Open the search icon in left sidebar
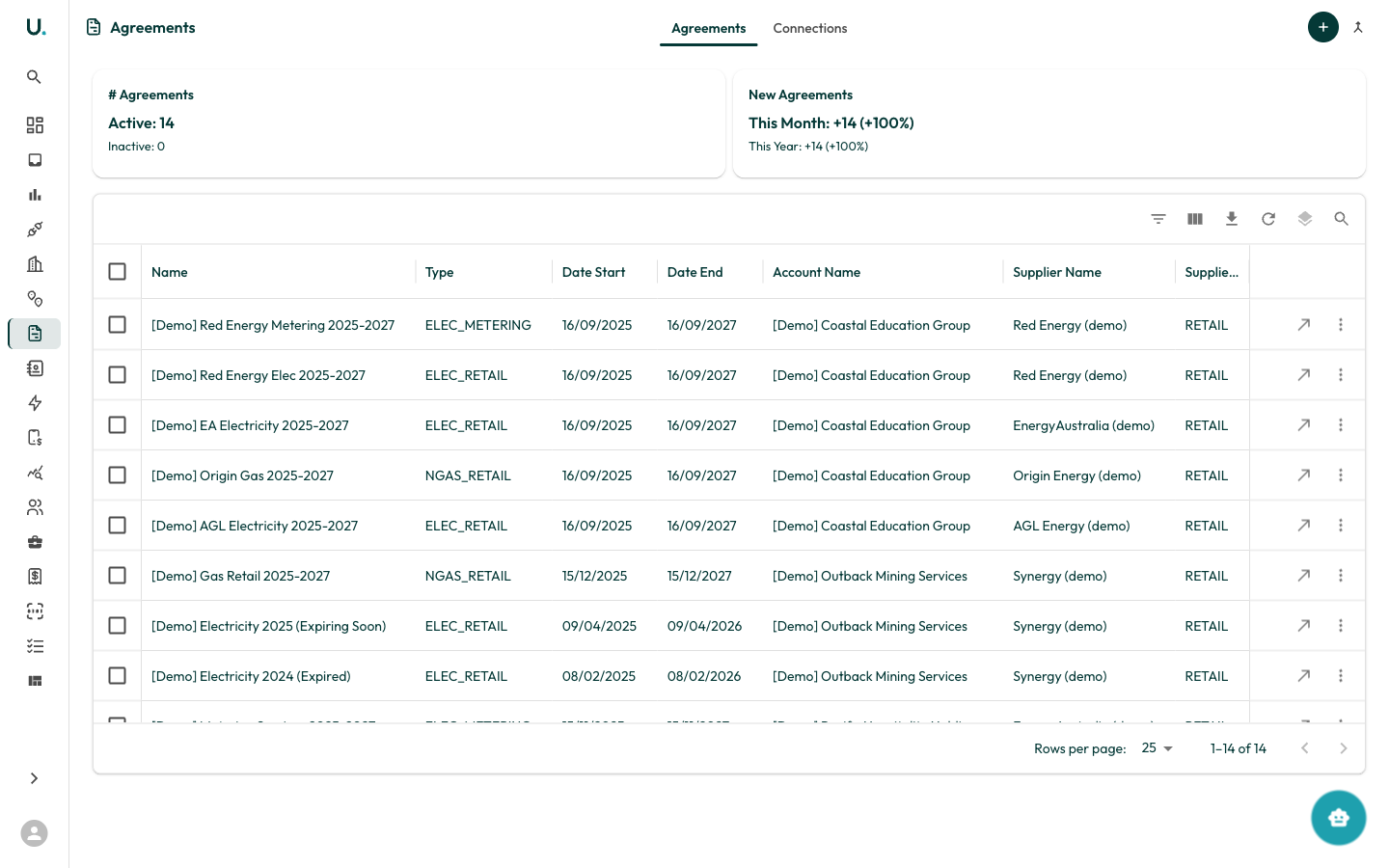Image resolution: width=1389 pixels, height=868 pixels. coord(35,77)
